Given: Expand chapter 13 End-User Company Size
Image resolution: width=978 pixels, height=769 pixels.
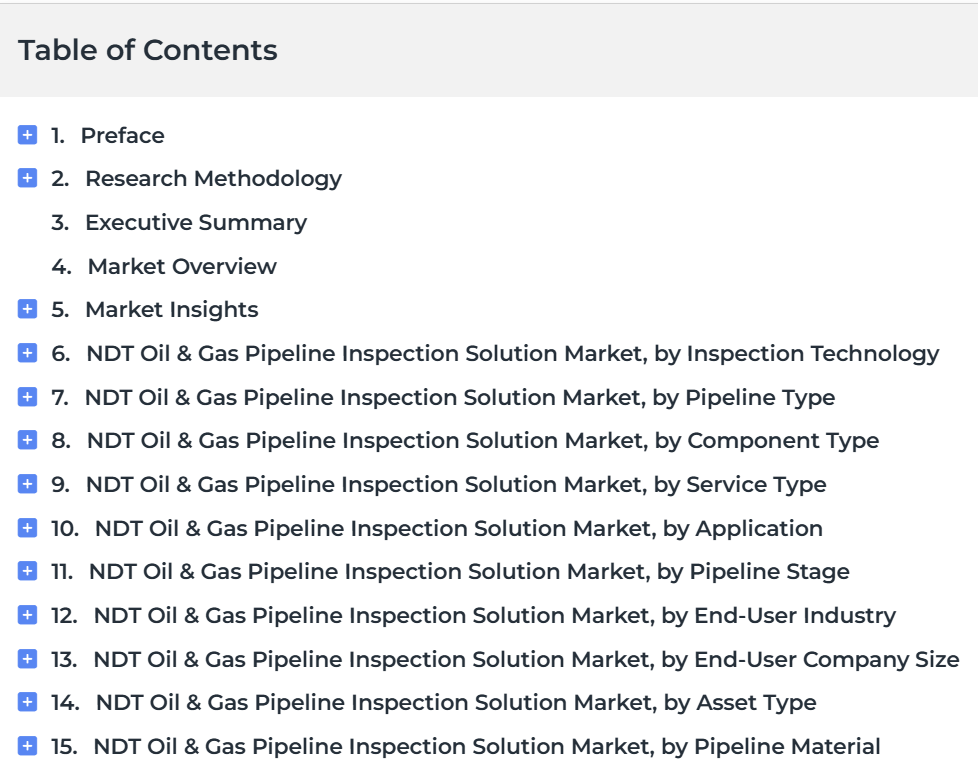Looking at the screenshot, I should (x=27, y=659).
